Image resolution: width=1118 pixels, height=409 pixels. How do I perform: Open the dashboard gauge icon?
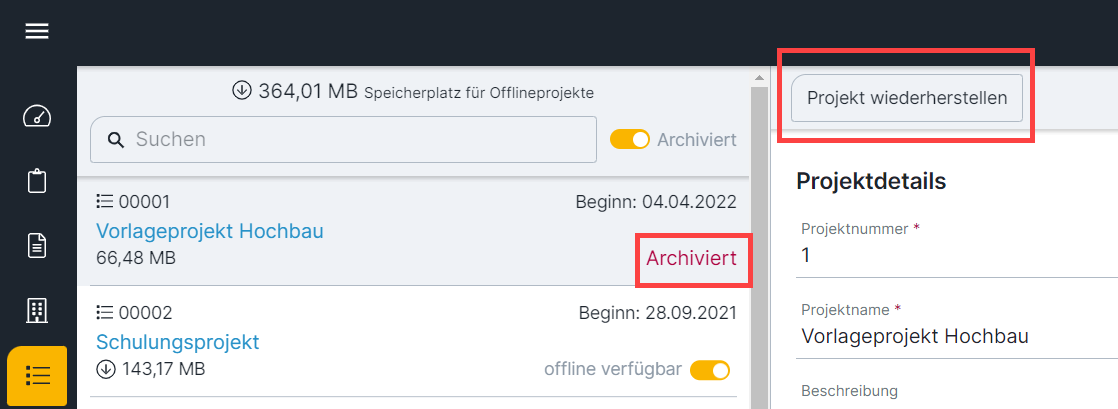point(37,116)
